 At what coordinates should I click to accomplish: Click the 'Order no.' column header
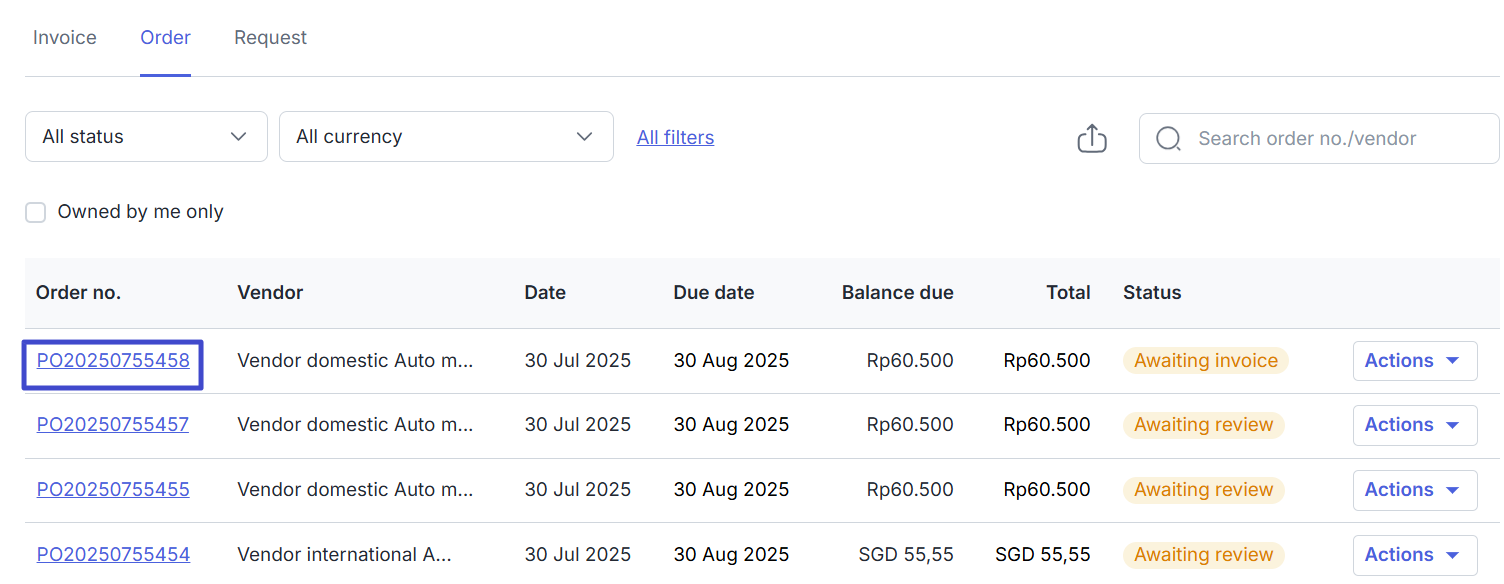78,293
